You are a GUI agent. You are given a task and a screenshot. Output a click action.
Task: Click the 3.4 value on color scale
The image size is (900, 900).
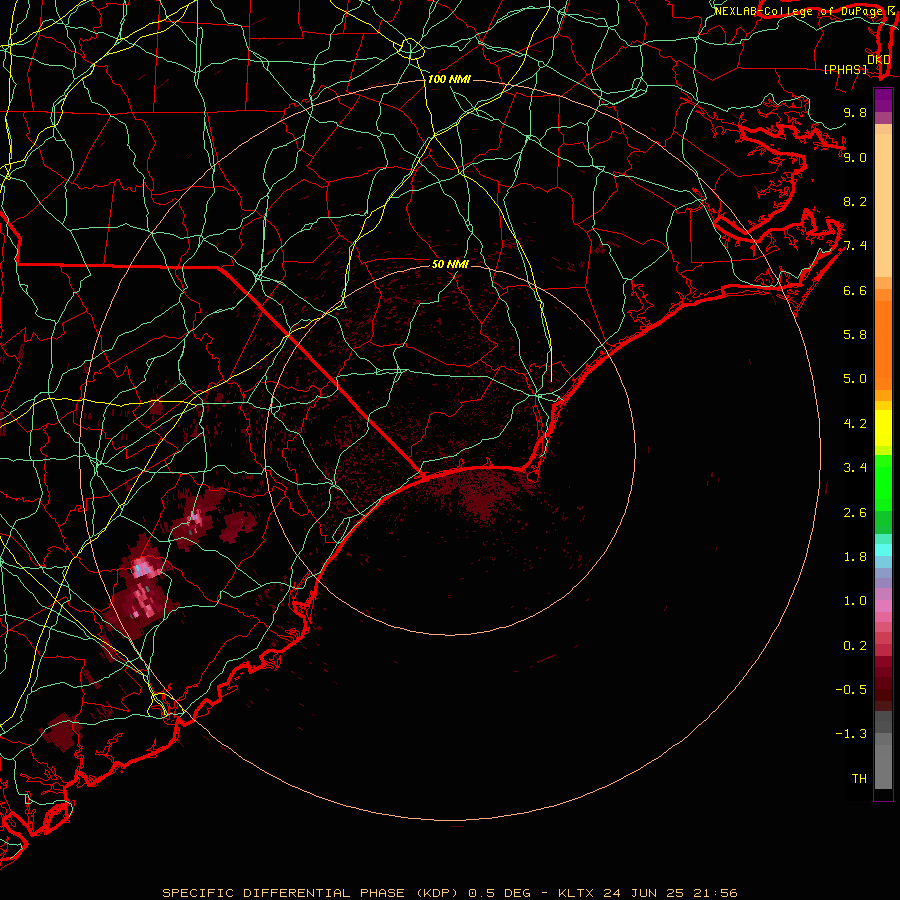[x=855, y=468]
